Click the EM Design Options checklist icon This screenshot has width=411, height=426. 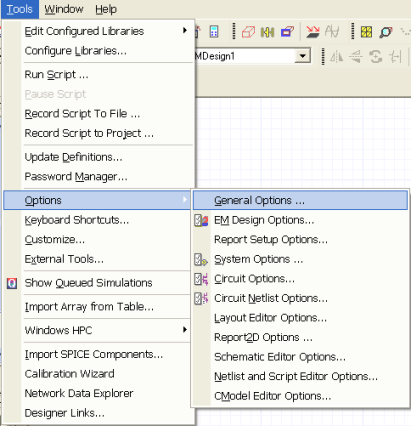[x=201, y=220]
